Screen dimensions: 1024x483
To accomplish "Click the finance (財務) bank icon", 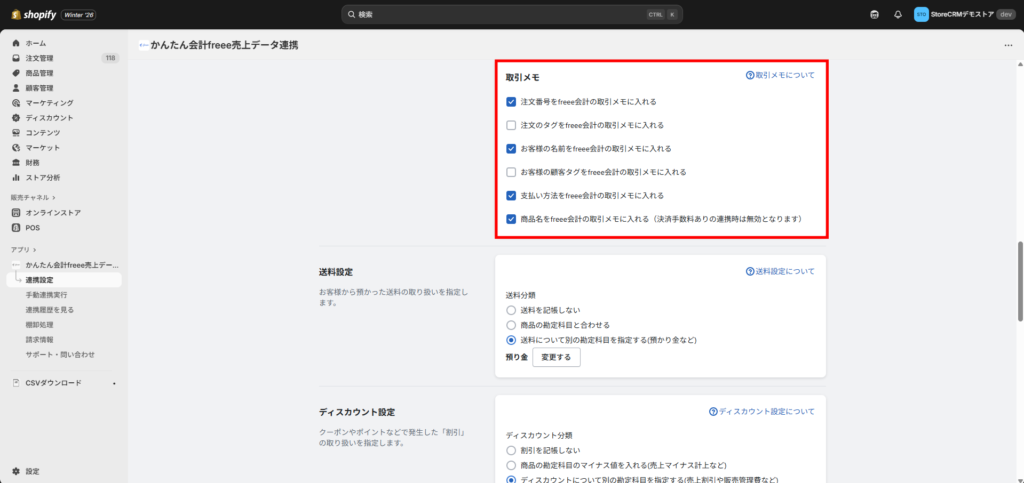I will click(16, 163).
